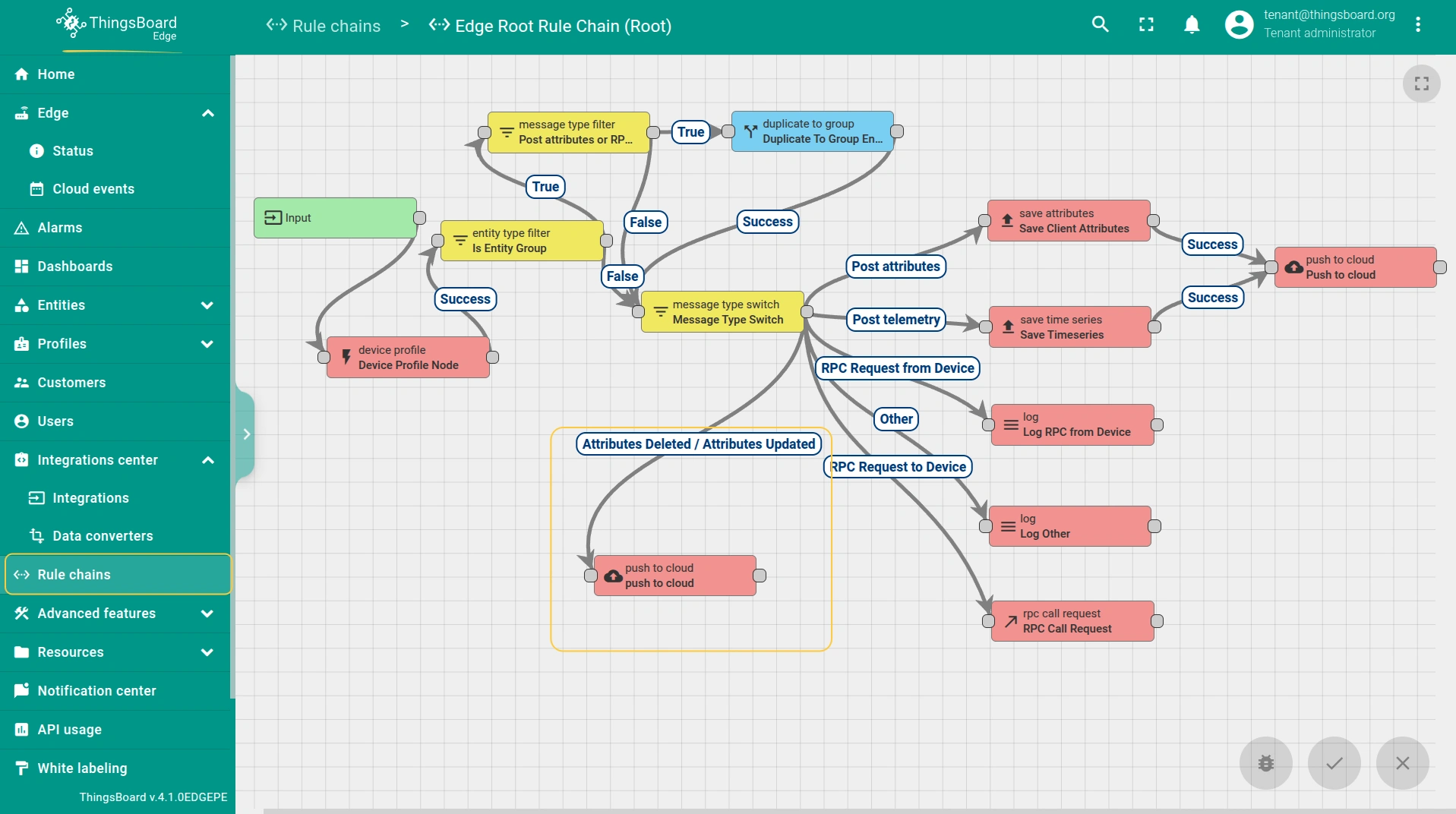
Task: Apply changes with the checkmark button
Action: [1334, 763]
